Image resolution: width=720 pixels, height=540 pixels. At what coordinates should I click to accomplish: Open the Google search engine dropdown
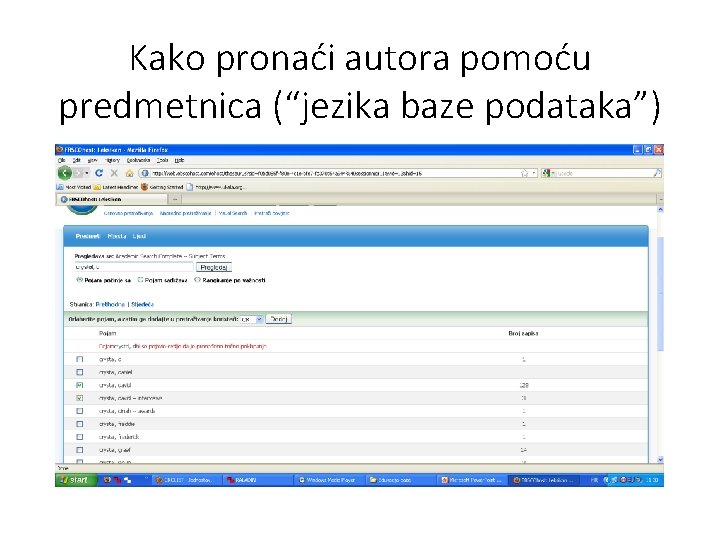coord(548,173)
